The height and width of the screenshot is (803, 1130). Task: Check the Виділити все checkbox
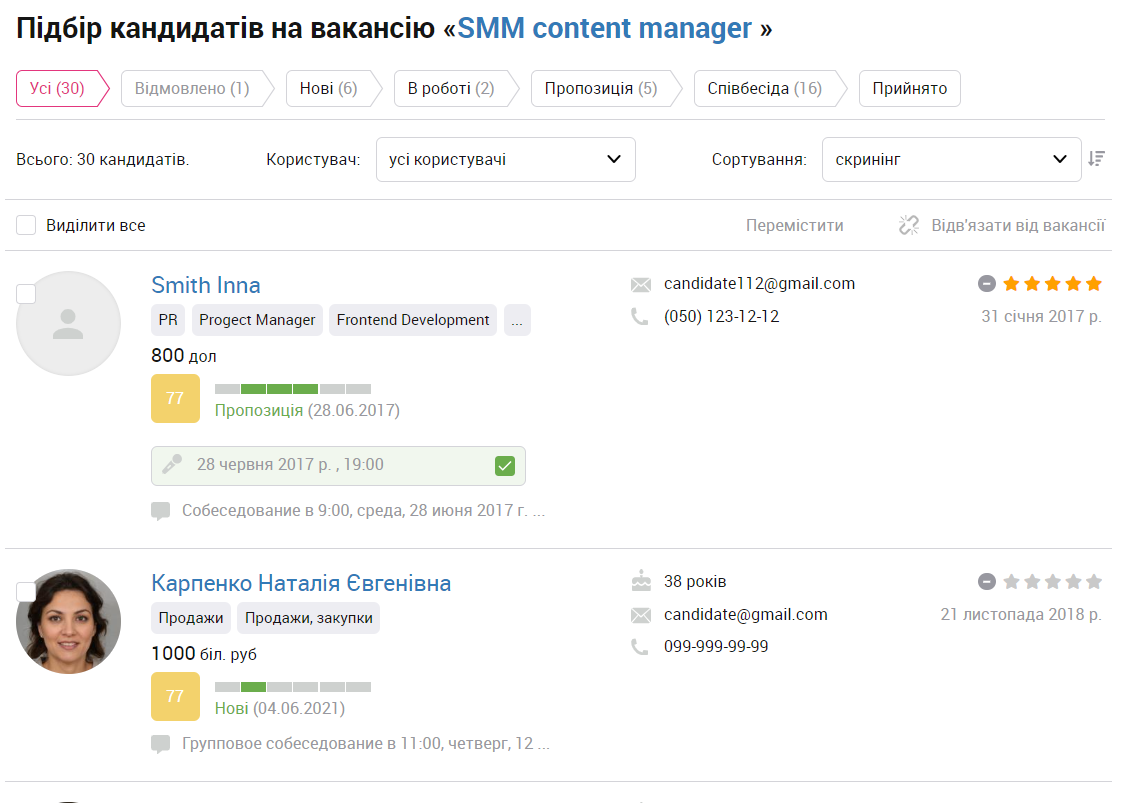pyautogui.click(x=26, y=225)
